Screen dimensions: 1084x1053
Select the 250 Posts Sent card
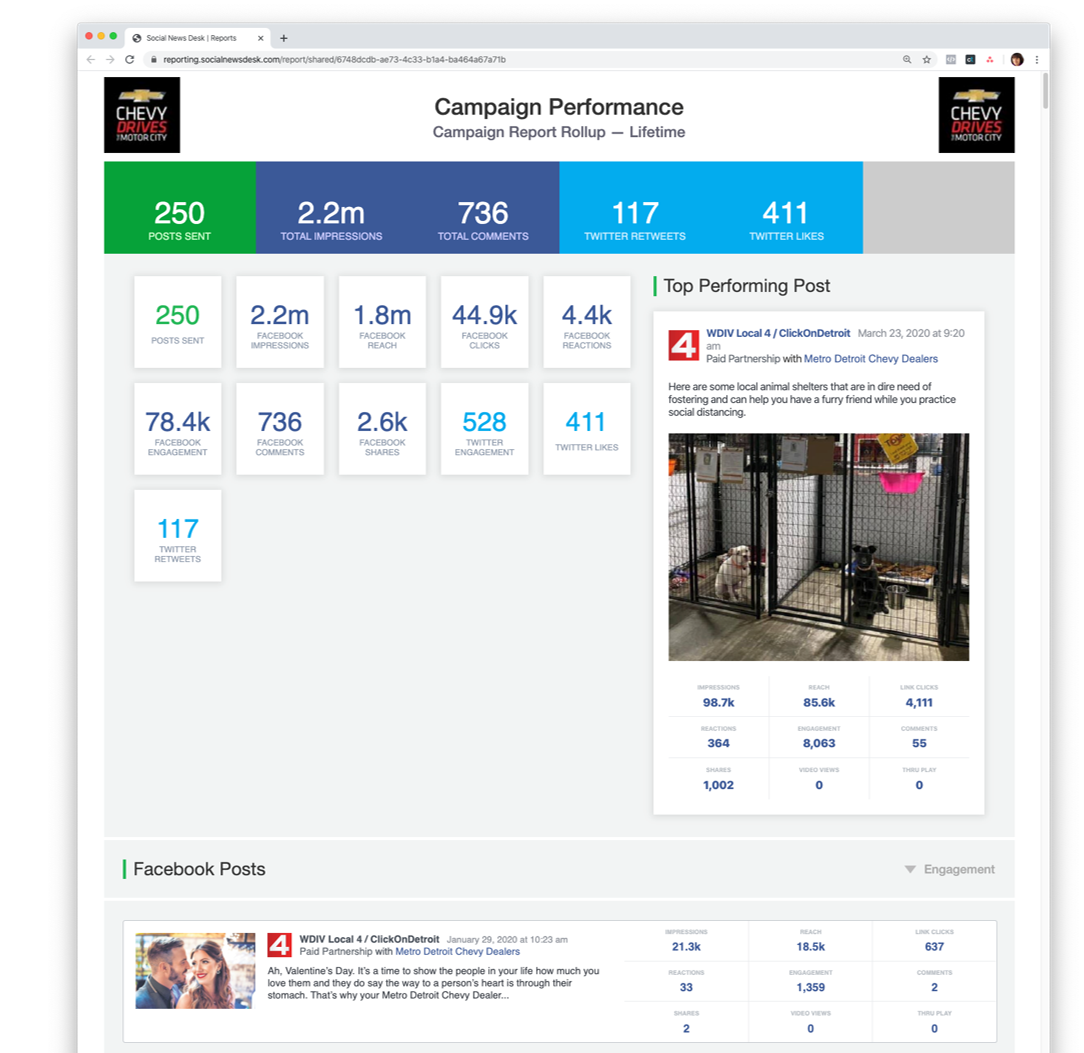coord(178,322)
